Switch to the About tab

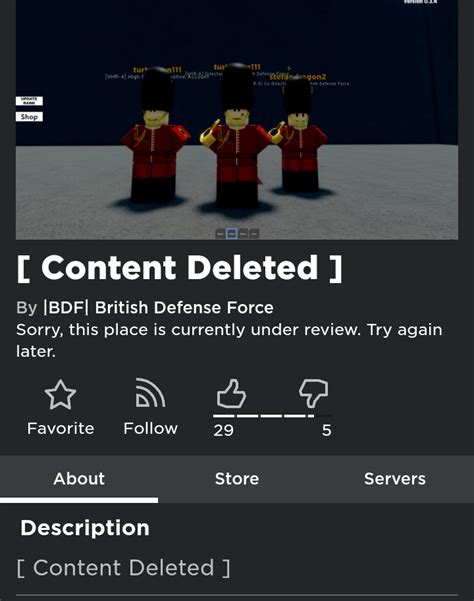pyautogui.click(x=79, y=479)
